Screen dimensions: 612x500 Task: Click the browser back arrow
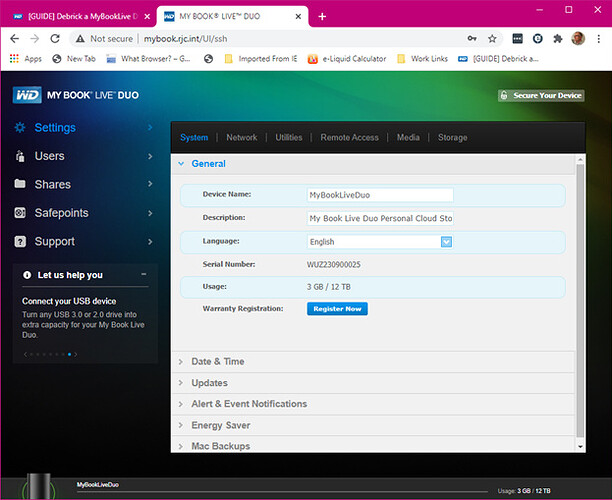[x=14, y=39]
